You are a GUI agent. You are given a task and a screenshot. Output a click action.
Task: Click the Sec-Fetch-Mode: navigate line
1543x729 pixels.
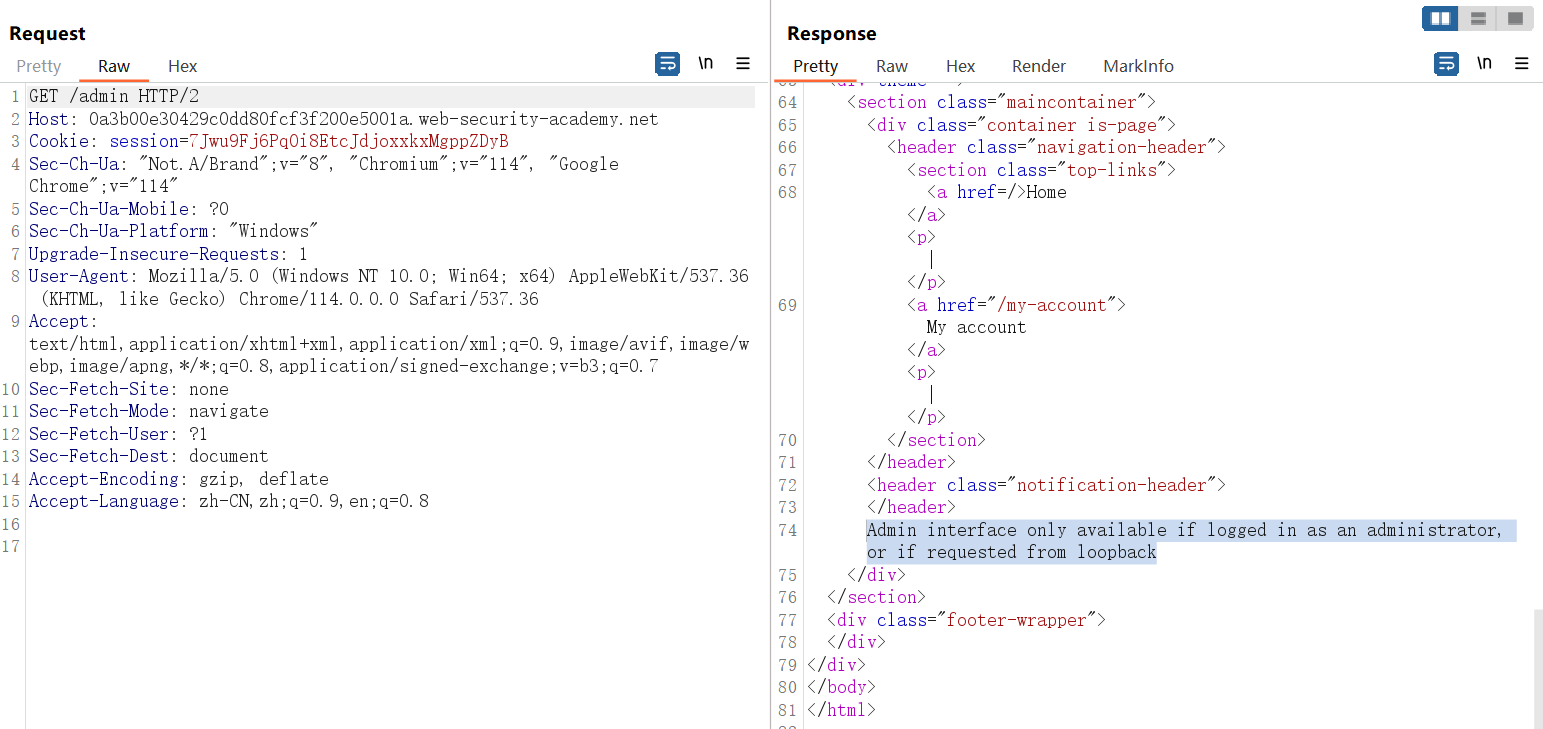click(x=149, y=411)
